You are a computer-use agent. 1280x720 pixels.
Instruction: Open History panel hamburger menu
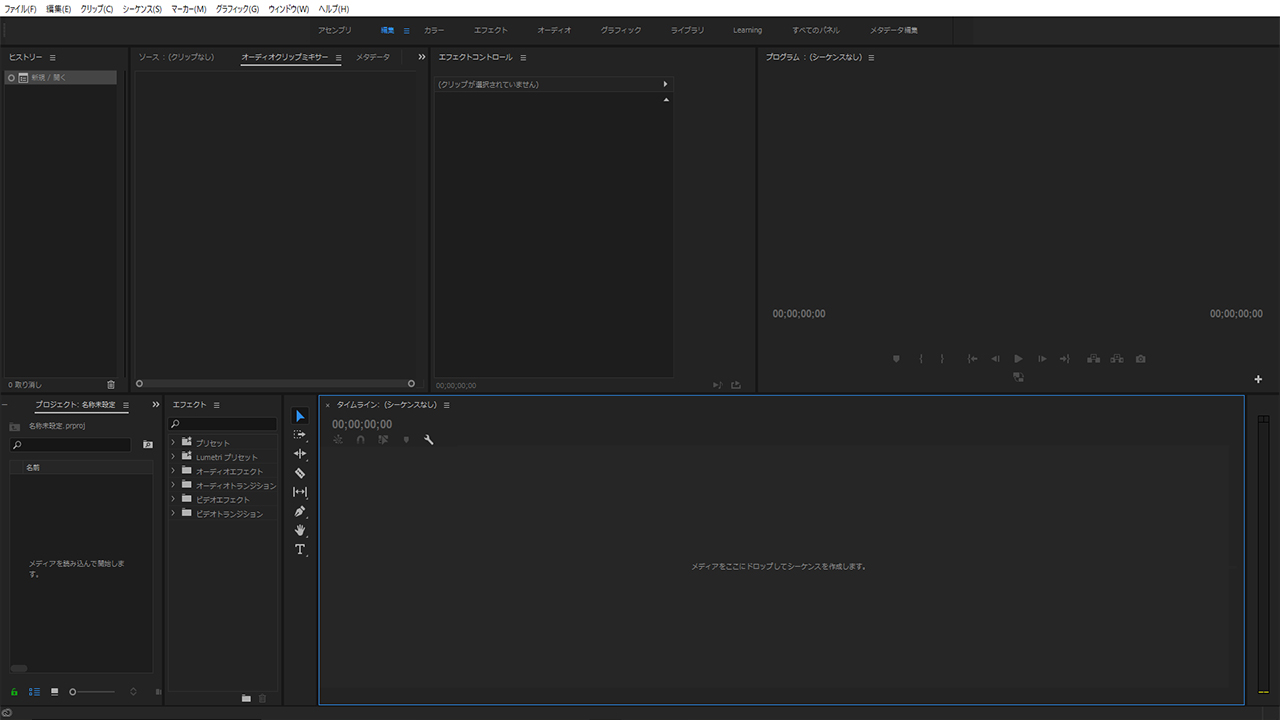point(53,58)
